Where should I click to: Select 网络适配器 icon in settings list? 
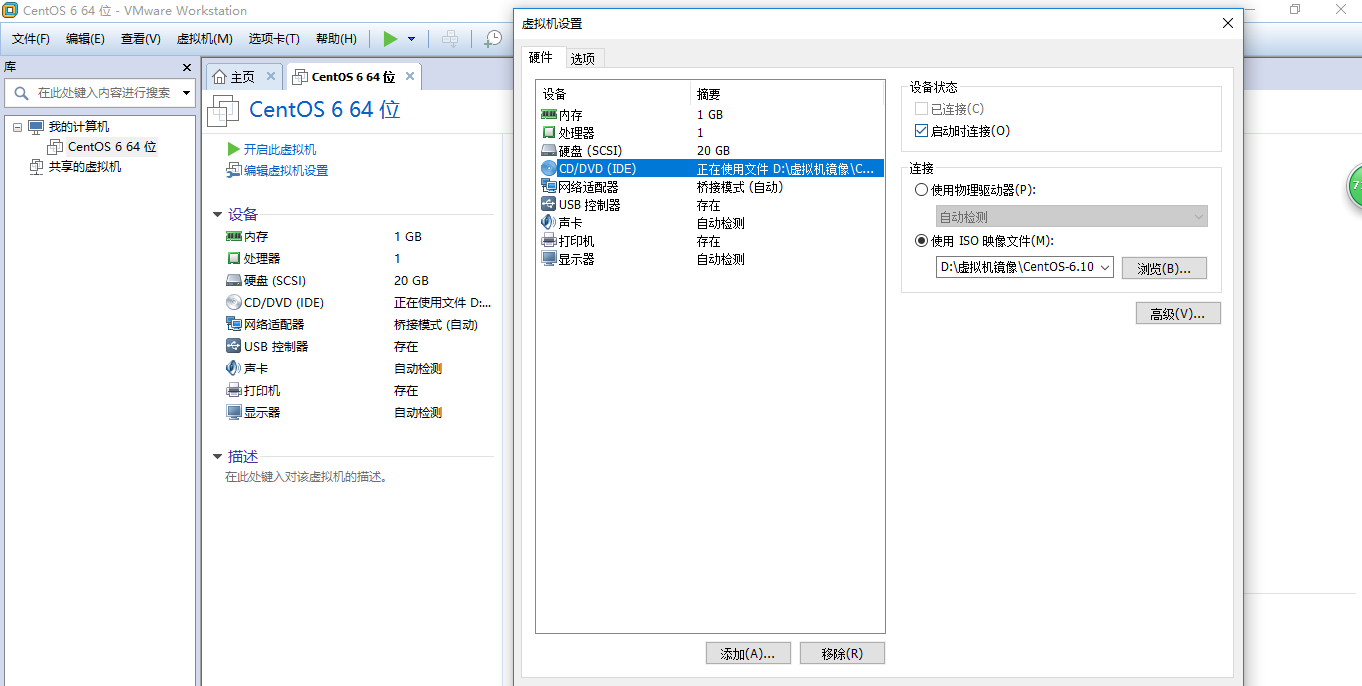[x=549, y=187]
